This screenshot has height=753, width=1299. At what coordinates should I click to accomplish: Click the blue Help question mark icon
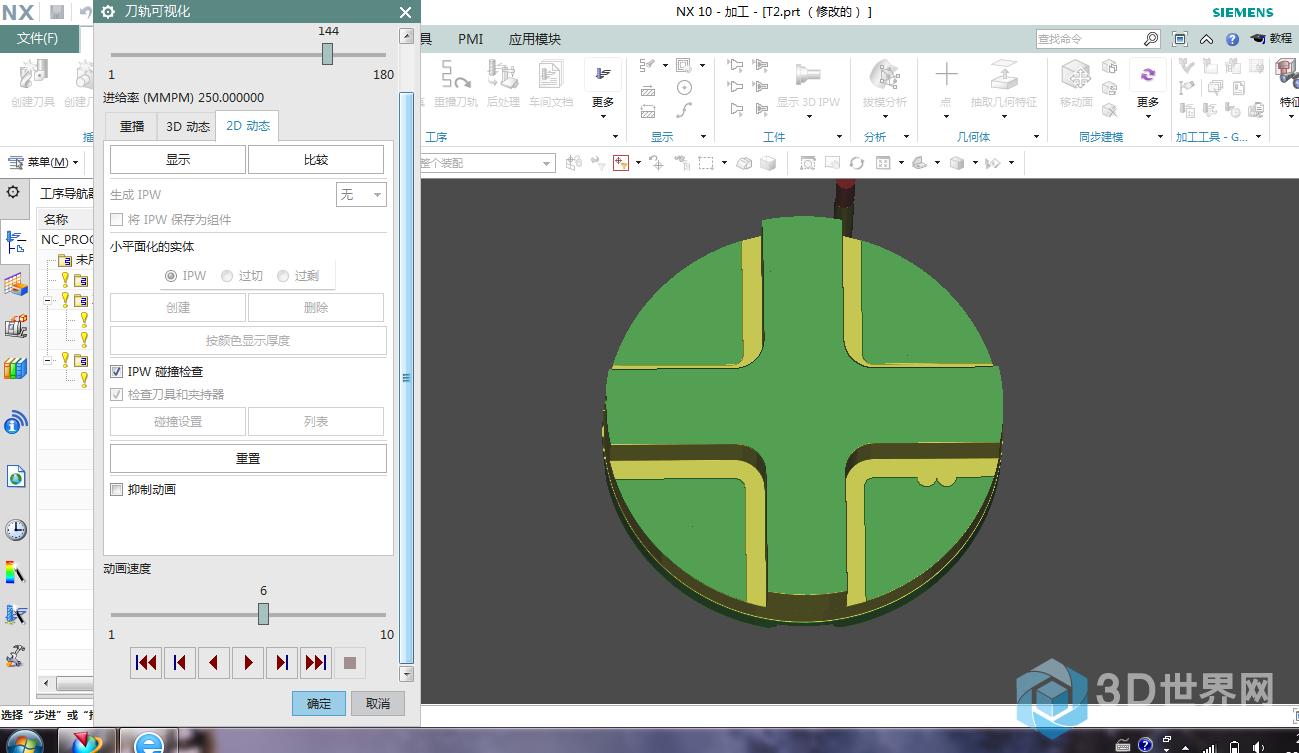1232,39
